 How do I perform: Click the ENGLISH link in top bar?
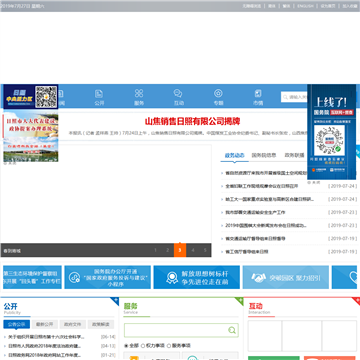coord(305,6)
